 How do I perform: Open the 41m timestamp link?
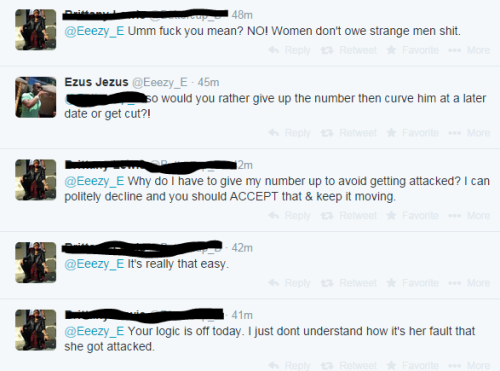pyautogui.click(x=242, y=315)
